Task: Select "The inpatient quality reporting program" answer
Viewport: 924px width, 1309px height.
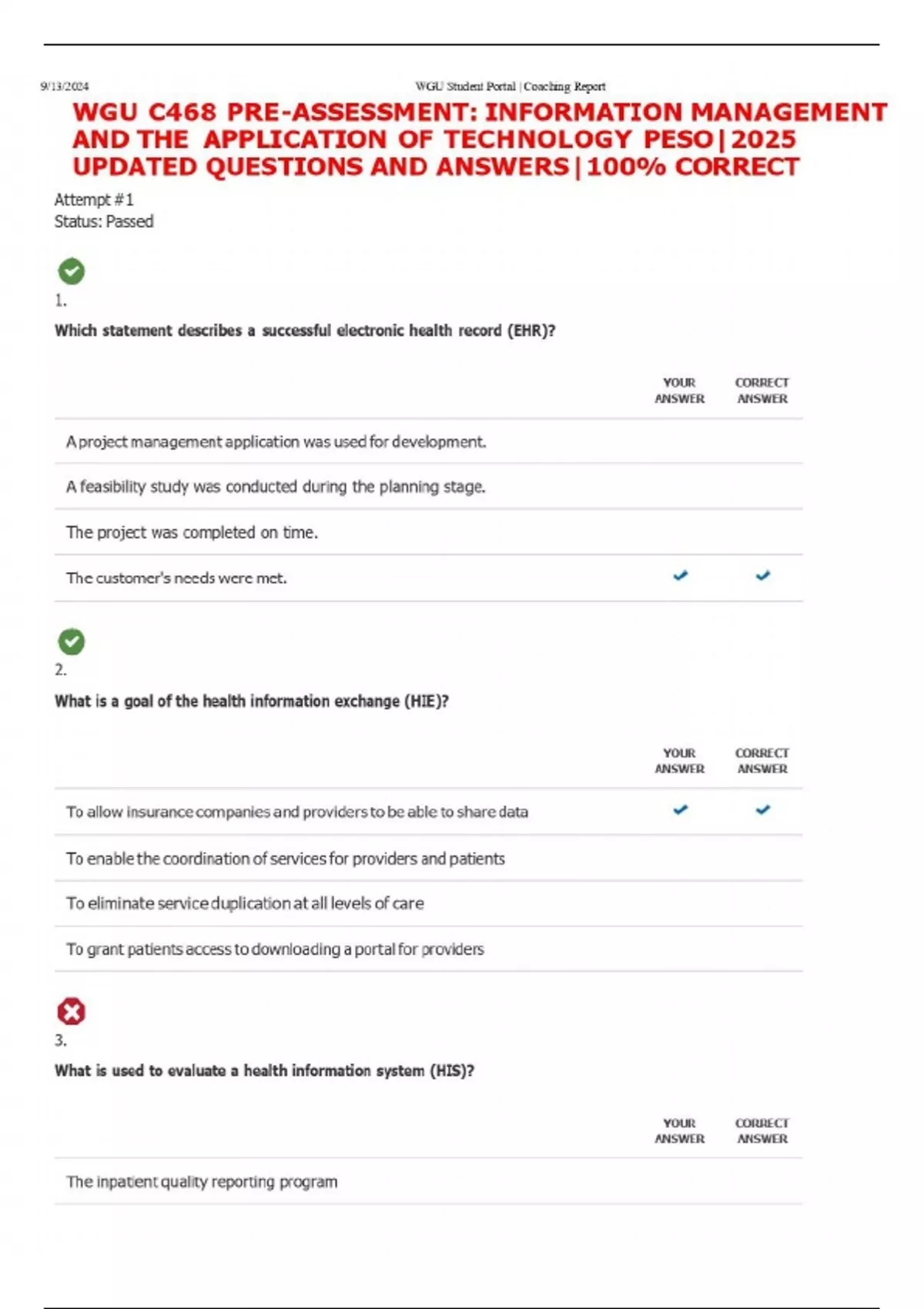Action: coord(202,1182)
